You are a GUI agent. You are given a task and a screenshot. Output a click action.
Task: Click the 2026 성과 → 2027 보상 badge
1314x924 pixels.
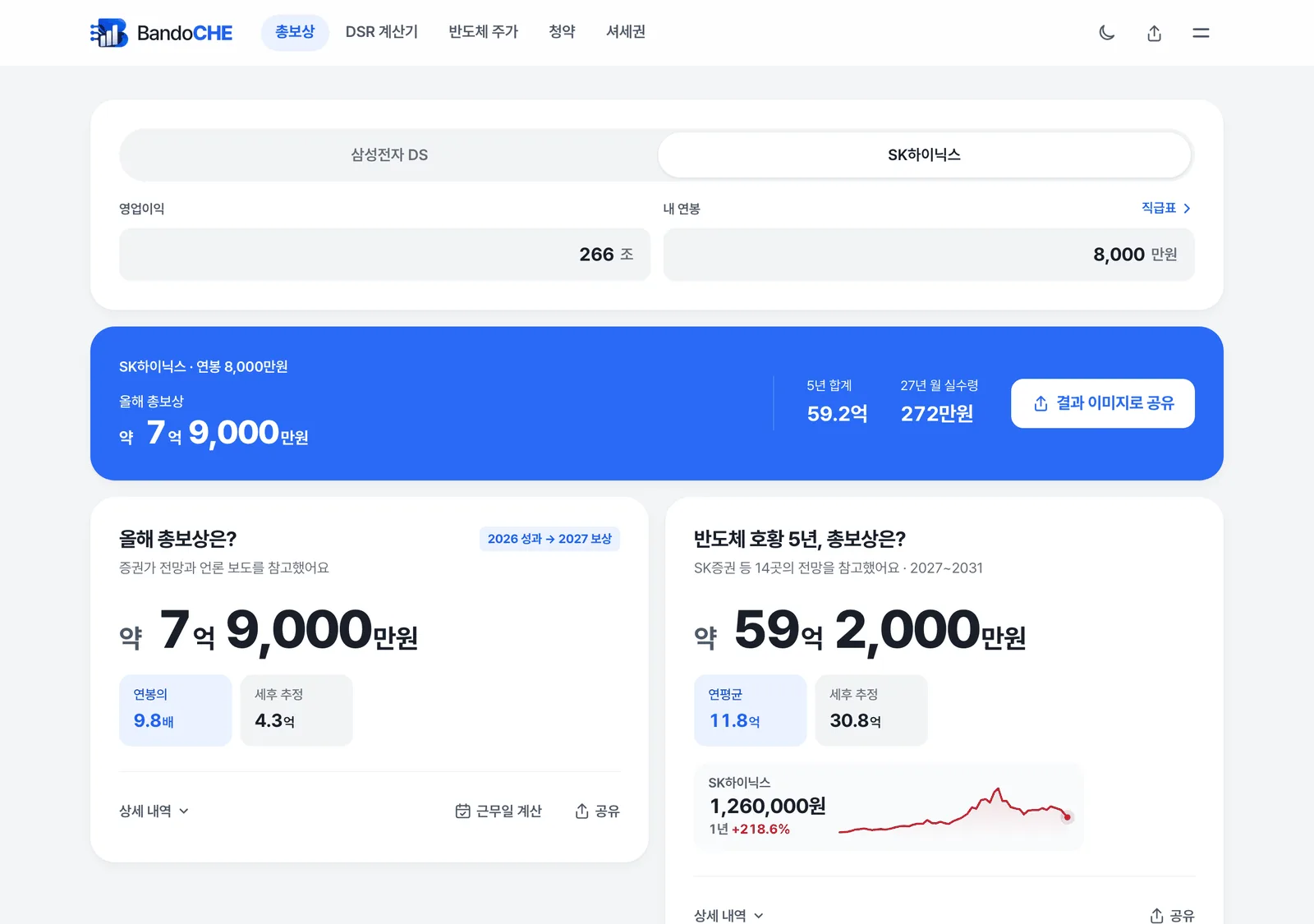549,539
